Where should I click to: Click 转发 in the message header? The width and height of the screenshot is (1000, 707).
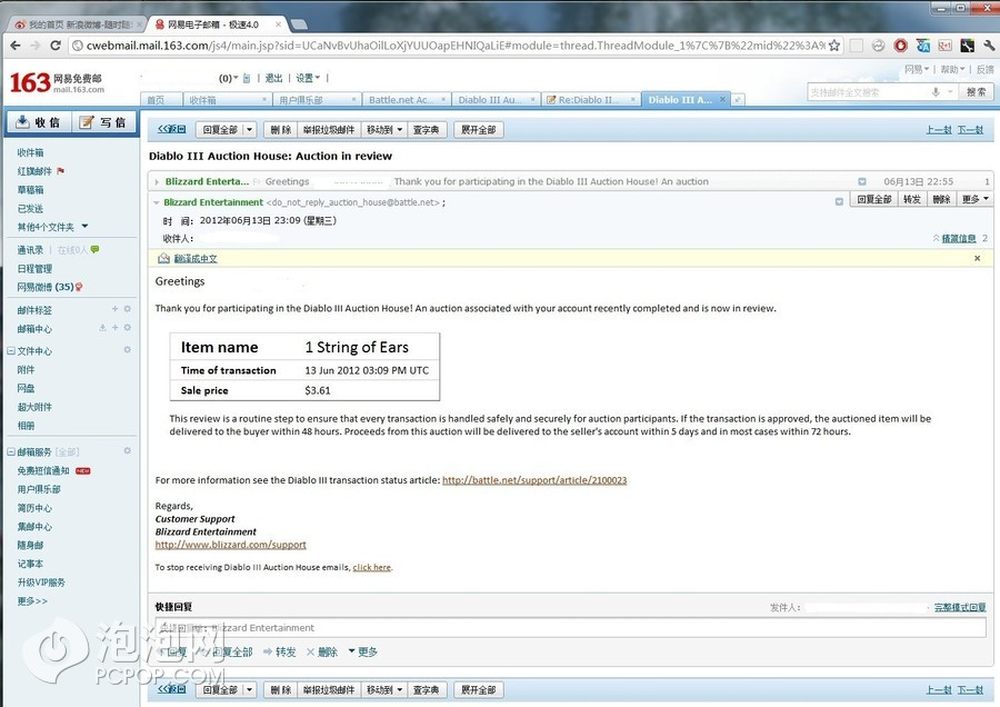point(912,199)
